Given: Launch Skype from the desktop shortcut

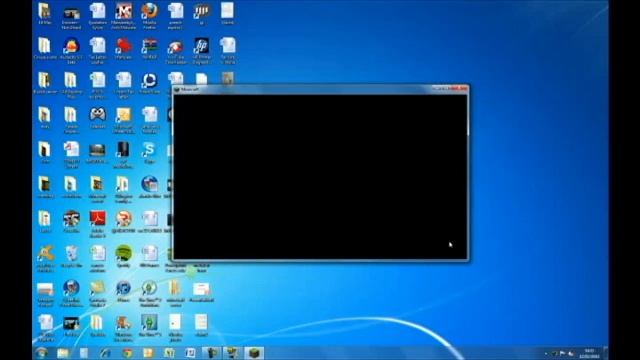Looking at the screenshot, I should coord(149,153).
